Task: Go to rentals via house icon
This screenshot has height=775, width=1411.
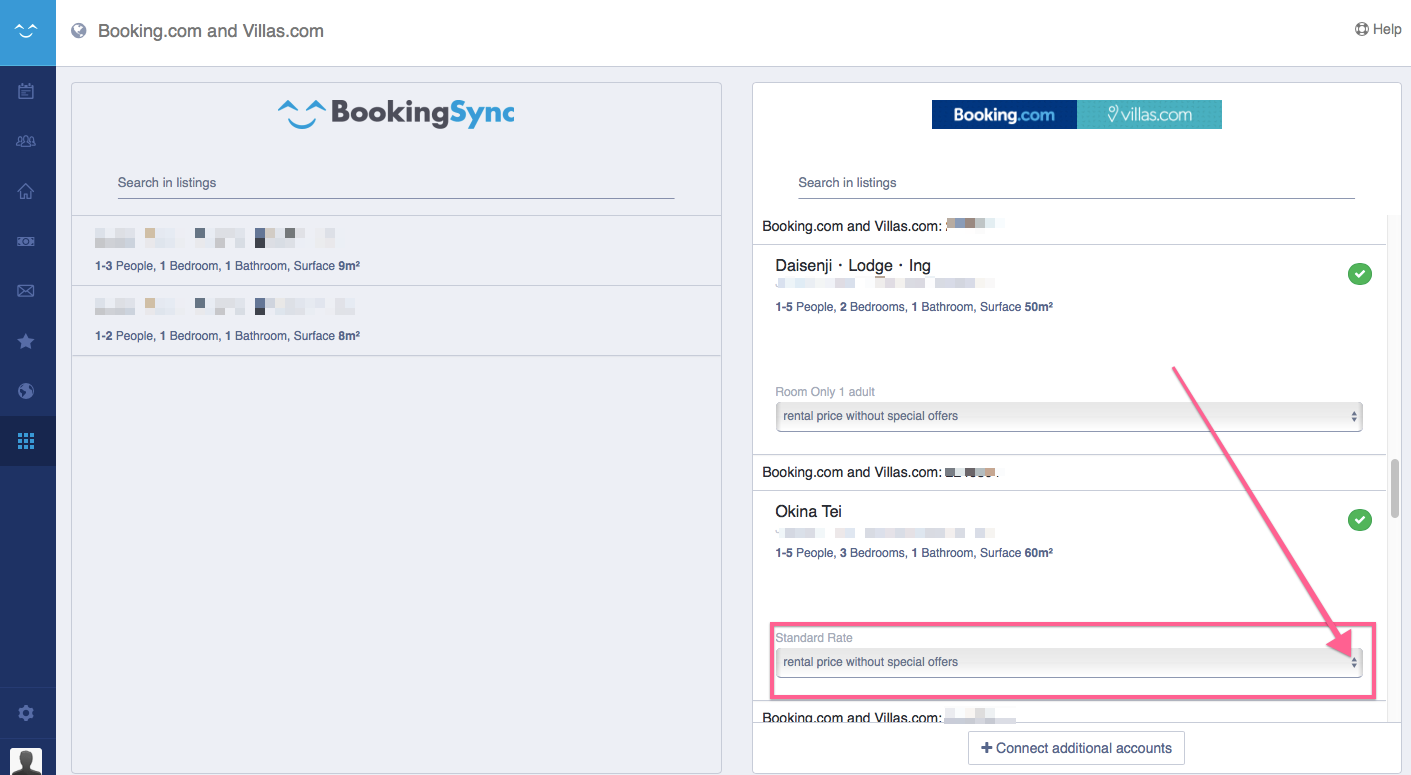Action: point(27,192)
